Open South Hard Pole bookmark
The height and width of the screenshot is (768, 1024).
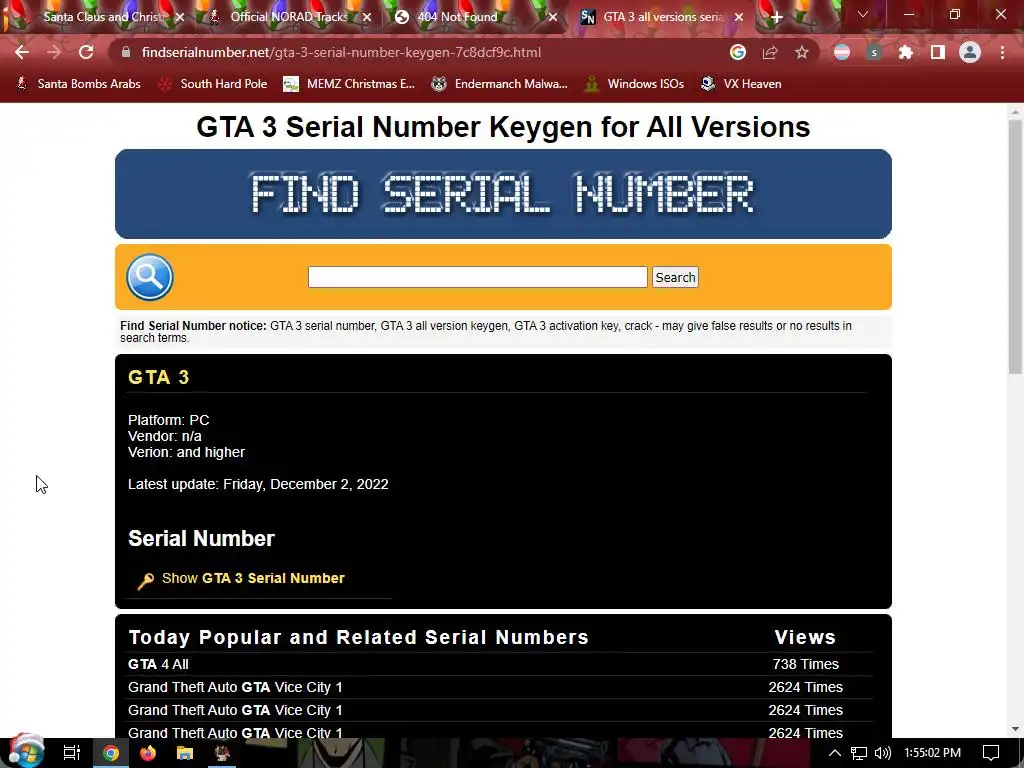214,84
